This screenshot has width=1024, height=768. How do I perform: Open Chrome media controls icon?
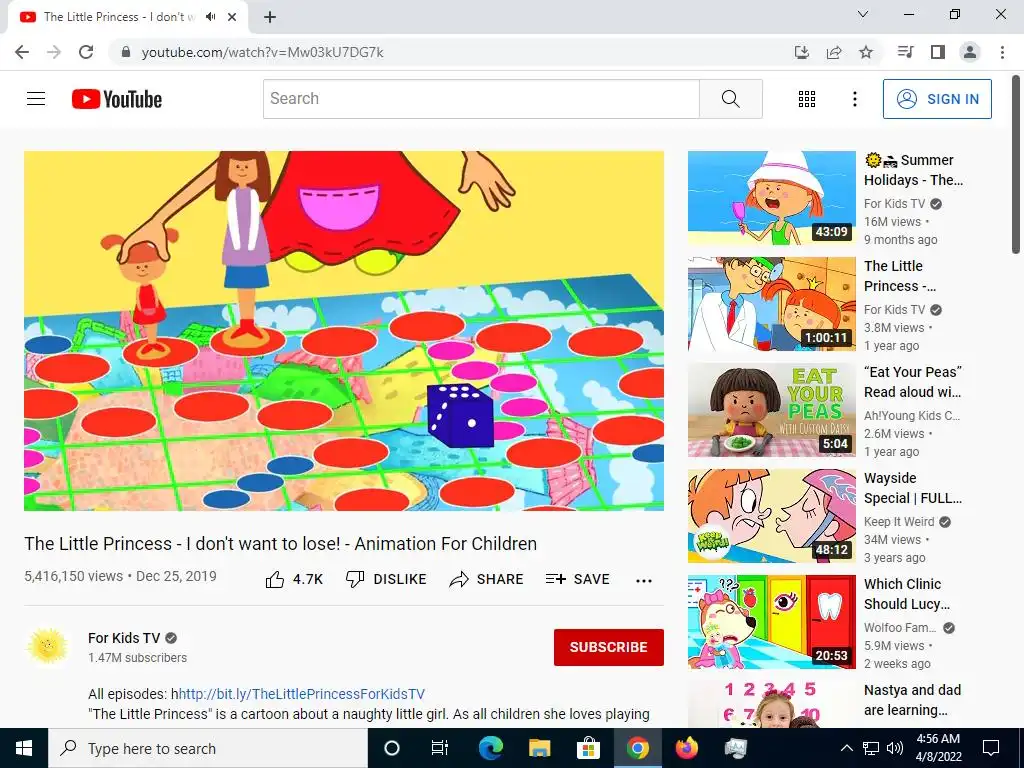coord(905,52)
